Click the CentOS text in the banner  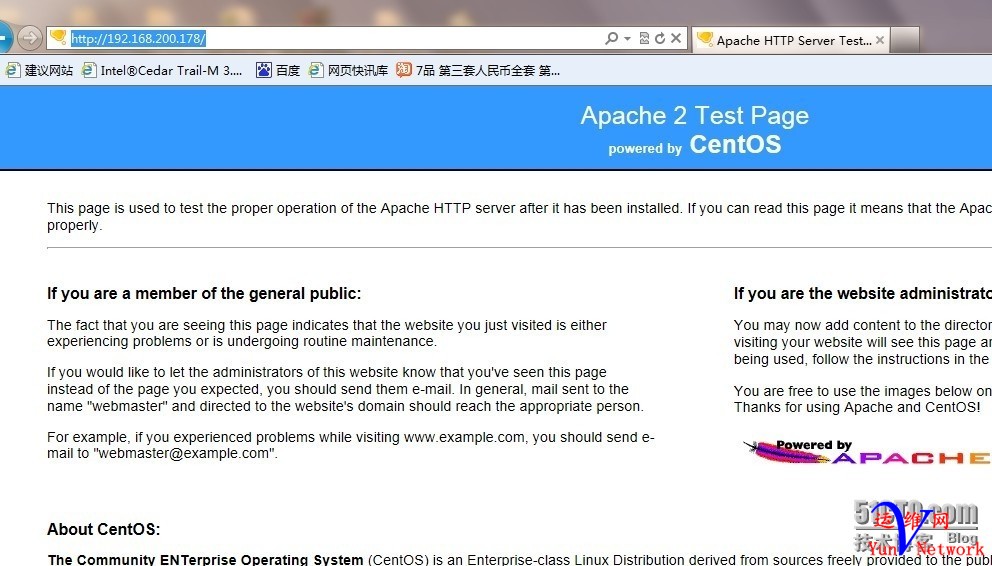coord(735,145)
